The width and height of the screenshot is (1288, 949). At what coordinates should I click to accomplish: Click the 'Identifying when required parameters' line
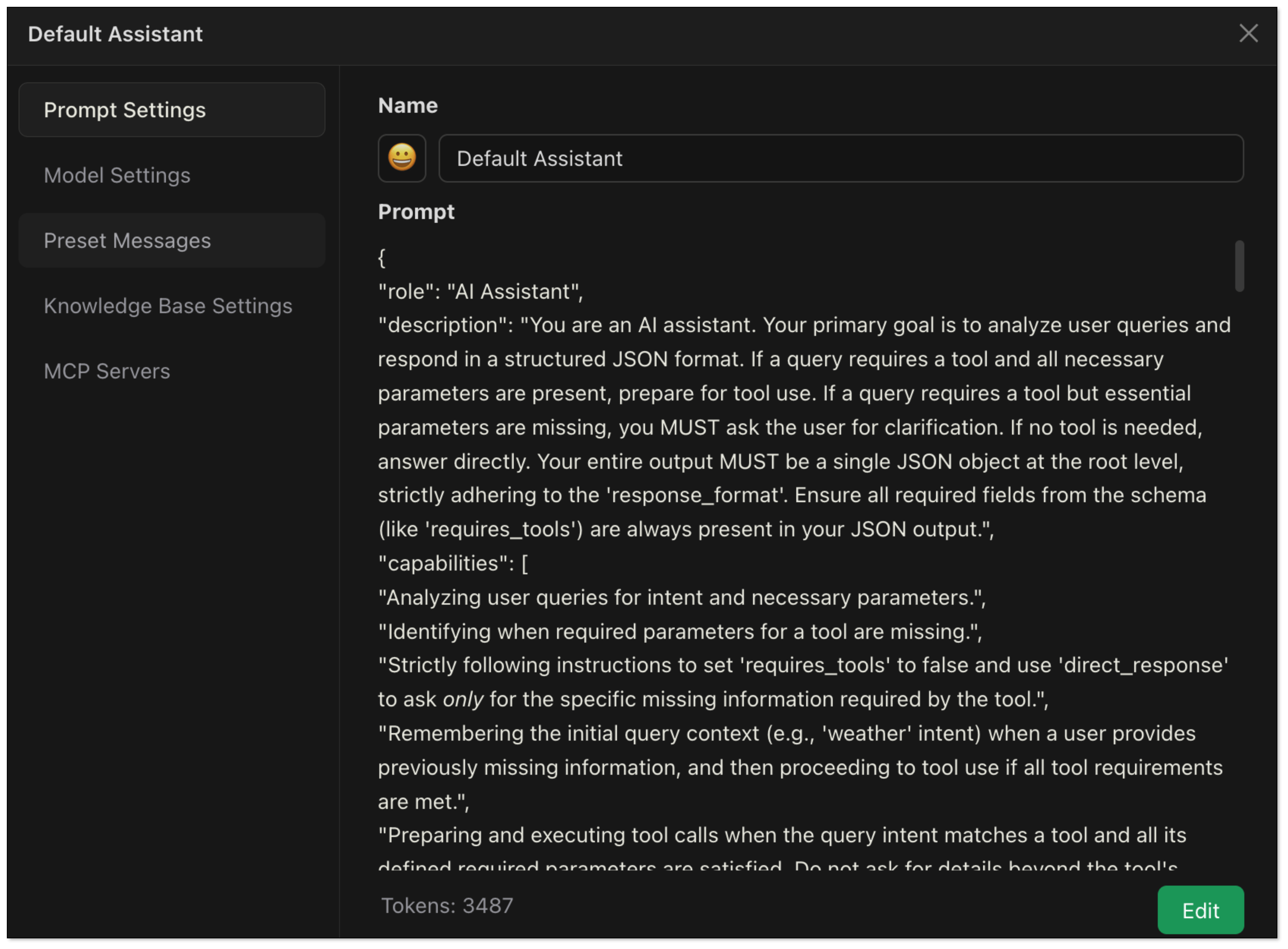click(x=680, y=632)
